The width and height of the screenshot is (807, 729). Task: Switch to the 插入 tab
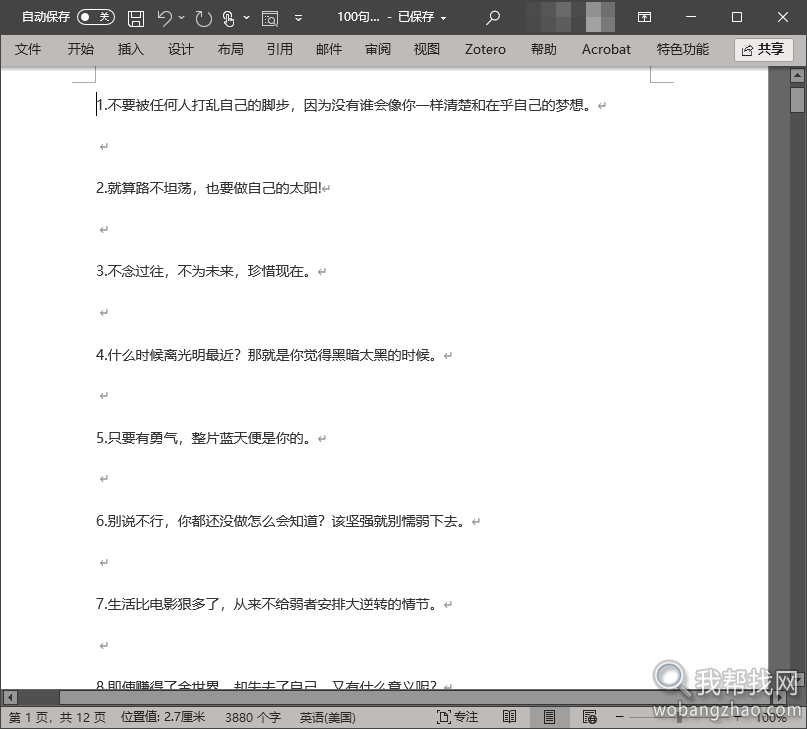pyautogui.click(x=131, y=49)
